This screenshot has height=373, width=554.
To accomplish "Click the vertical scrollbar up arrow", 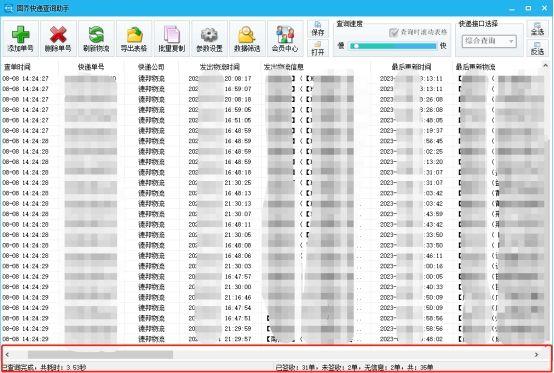I will (546, 66).
